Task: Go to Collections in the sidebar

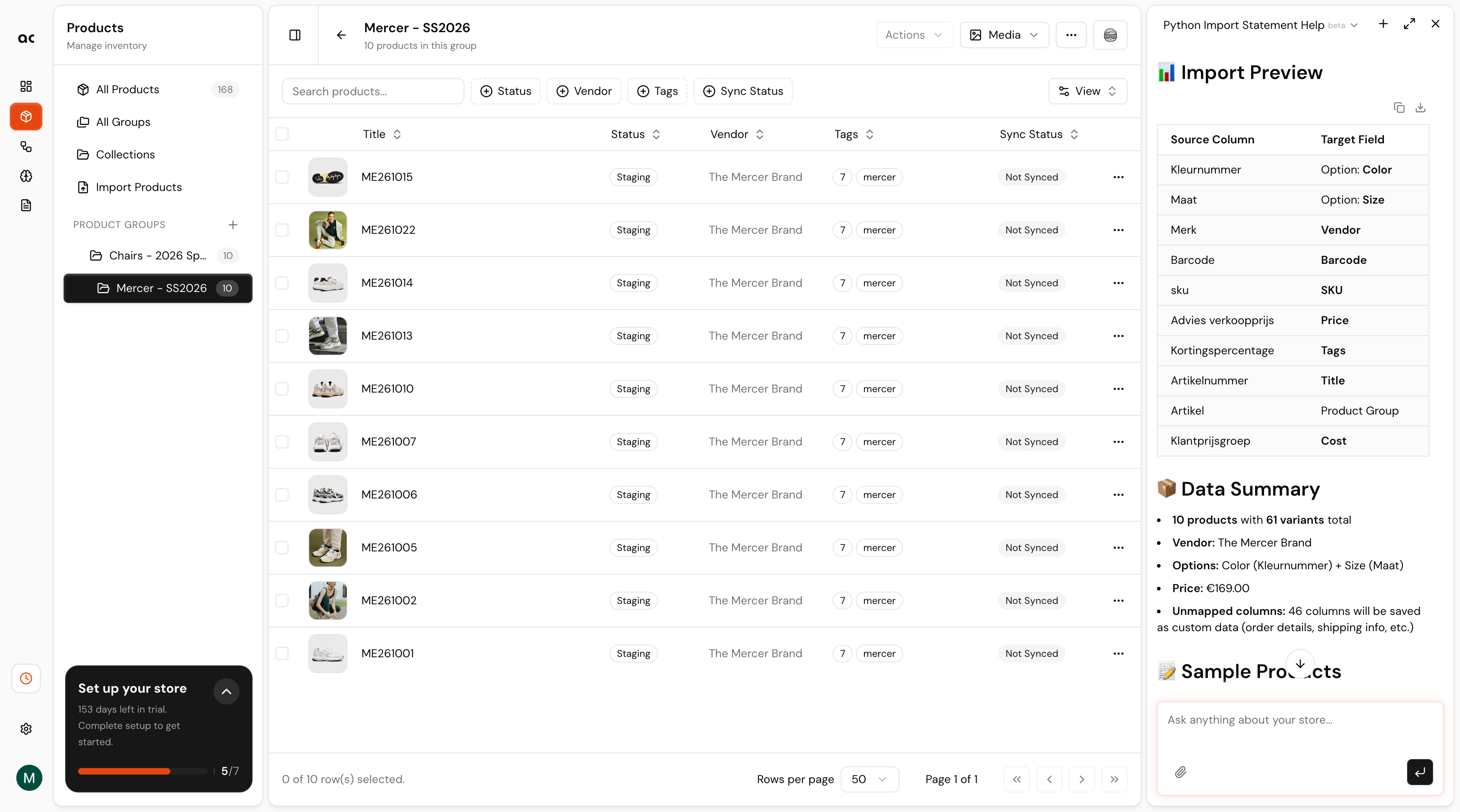Action: 125,155
